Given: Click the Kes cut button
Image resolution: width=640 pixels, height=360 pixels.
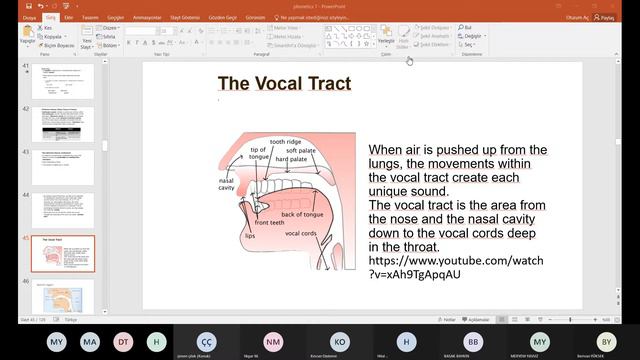Looking at the screenshot, I should click(x=45, y=28).
